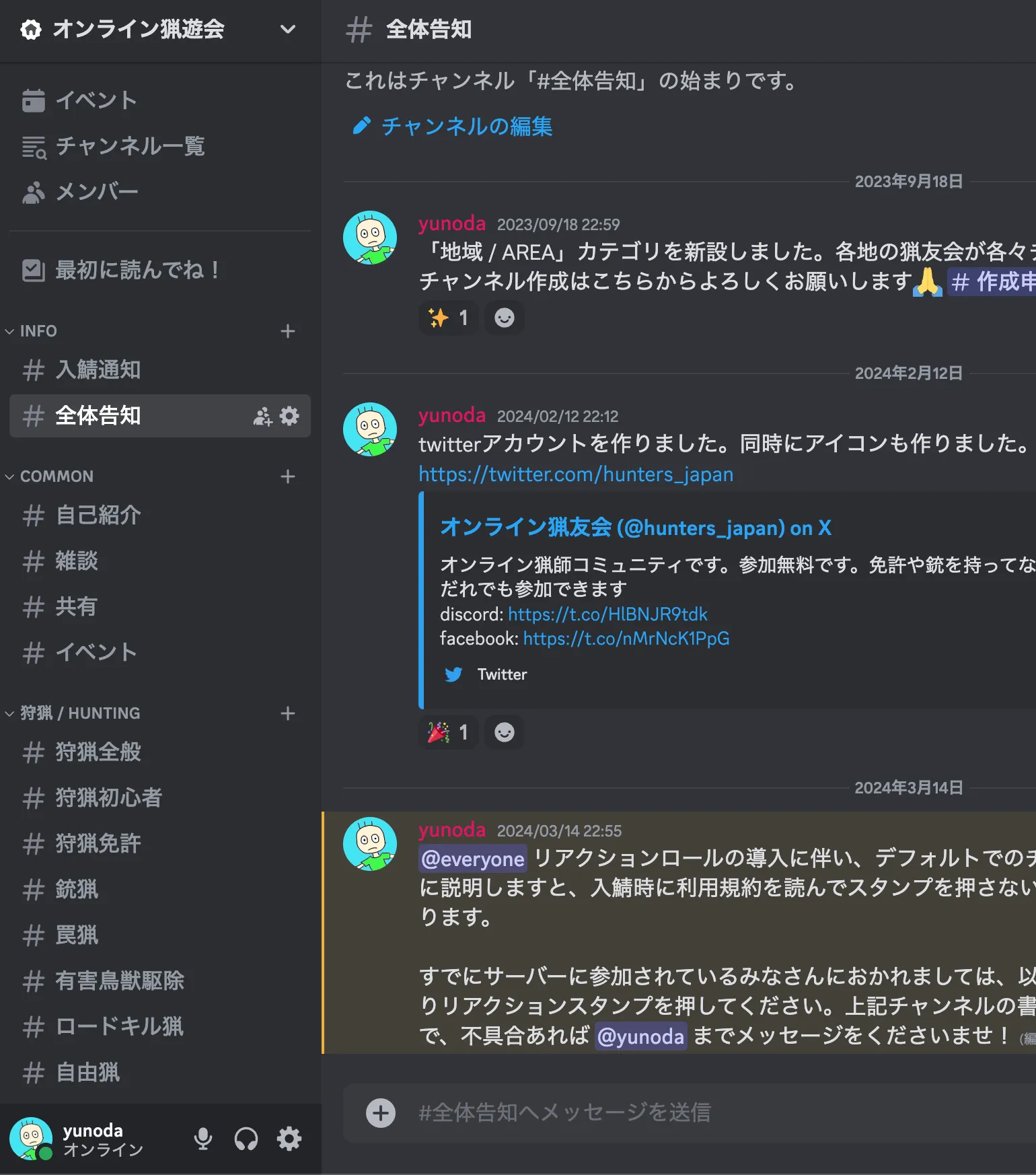Collapse the INFO category

tap(31, 331)
